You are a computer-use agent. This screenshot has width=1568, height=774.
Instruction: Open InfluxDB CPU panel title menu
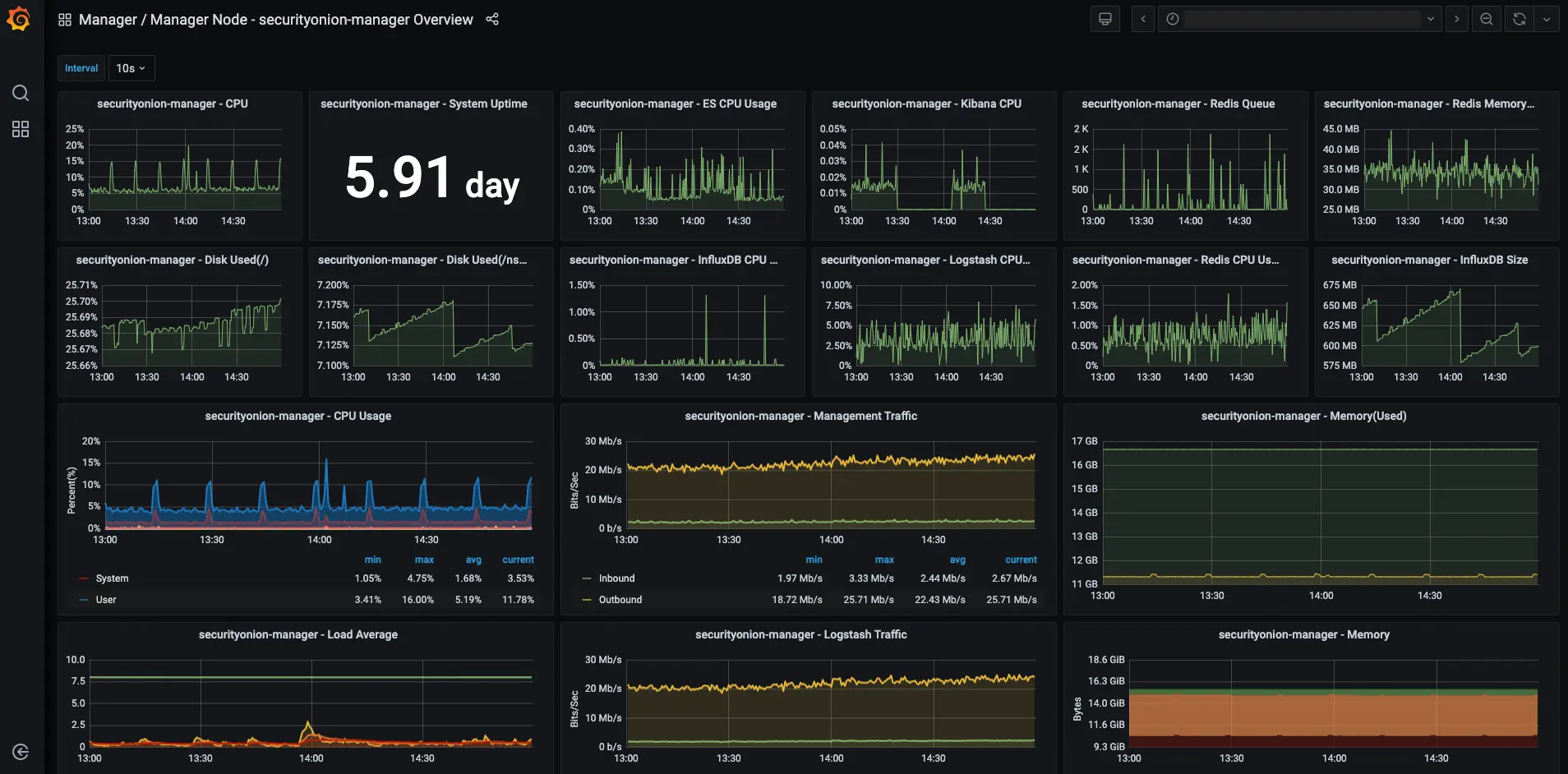[x=674, y=260]
